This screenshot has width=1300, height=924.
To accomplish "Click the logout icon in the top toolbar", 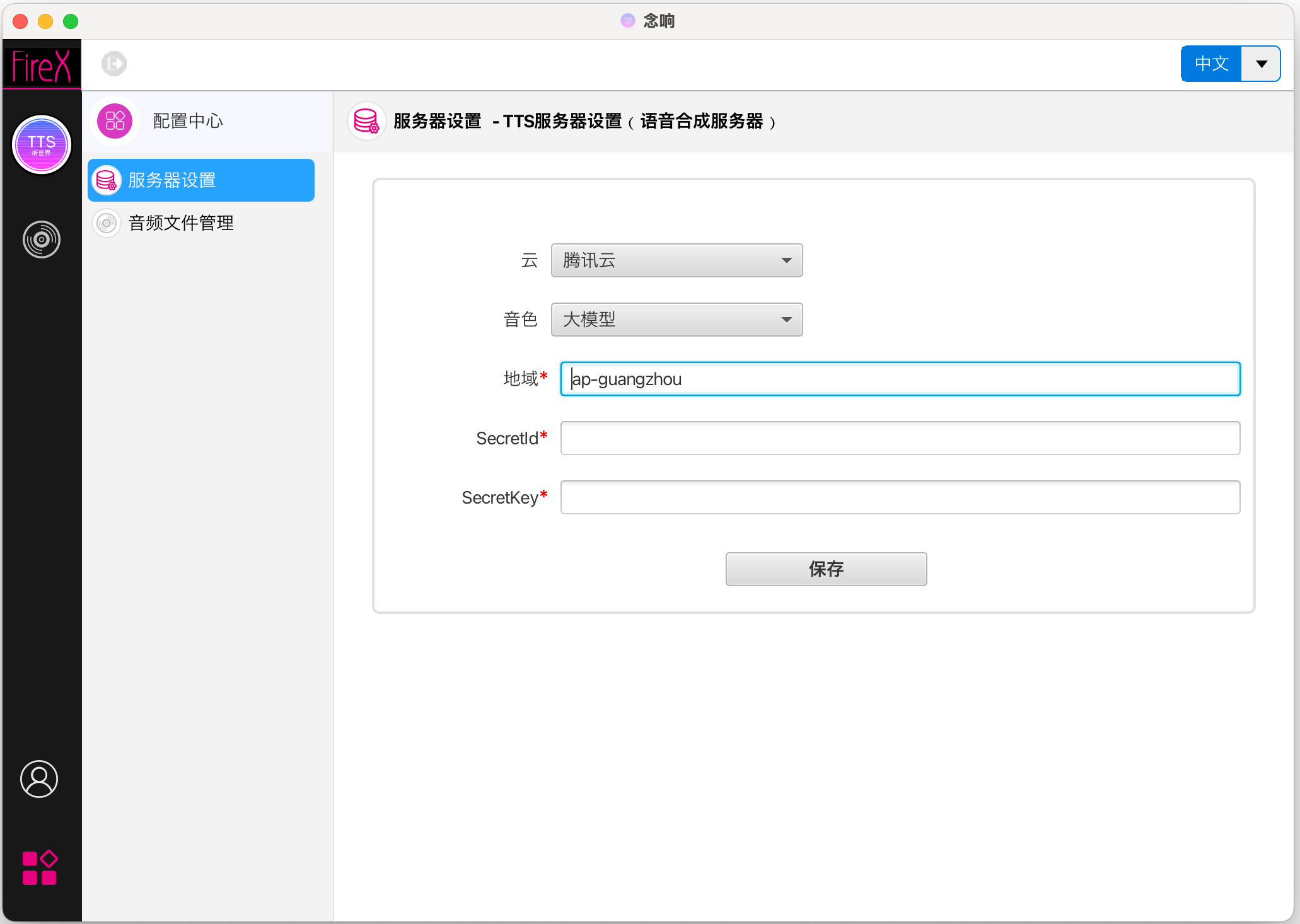I will coord(113,63).
